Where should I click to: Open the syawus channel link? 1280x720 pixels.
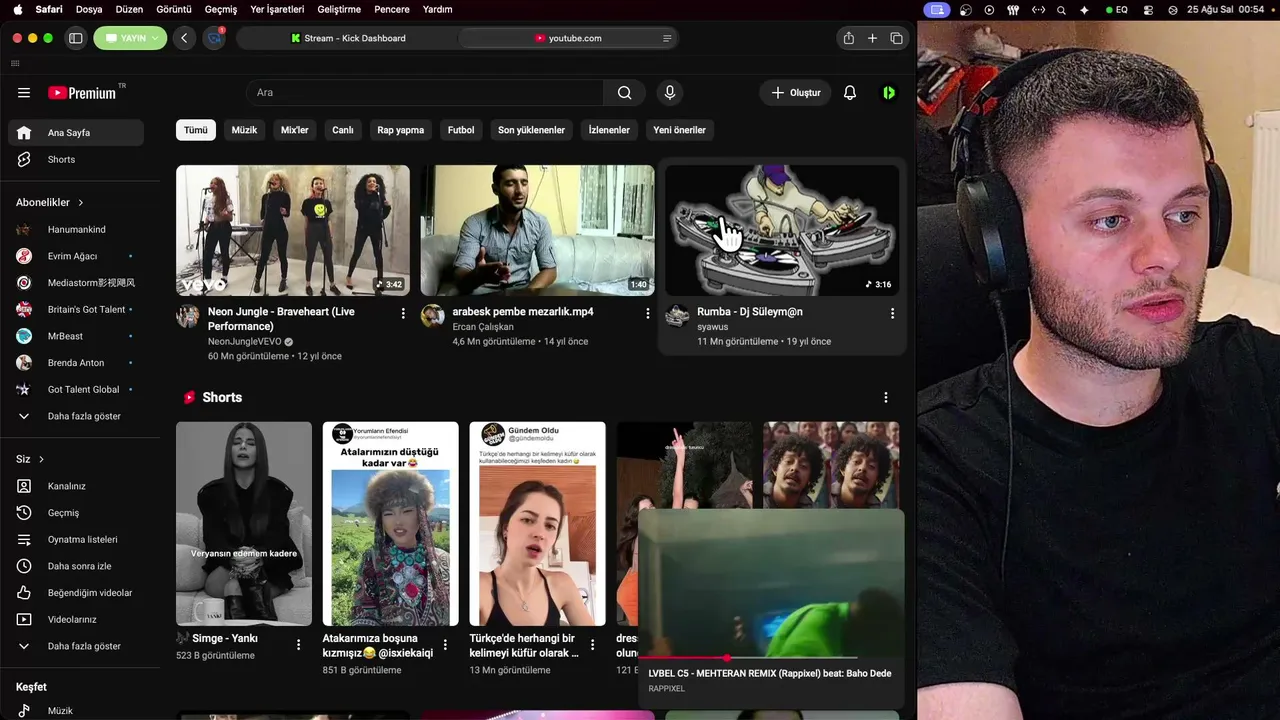point(712,327)
